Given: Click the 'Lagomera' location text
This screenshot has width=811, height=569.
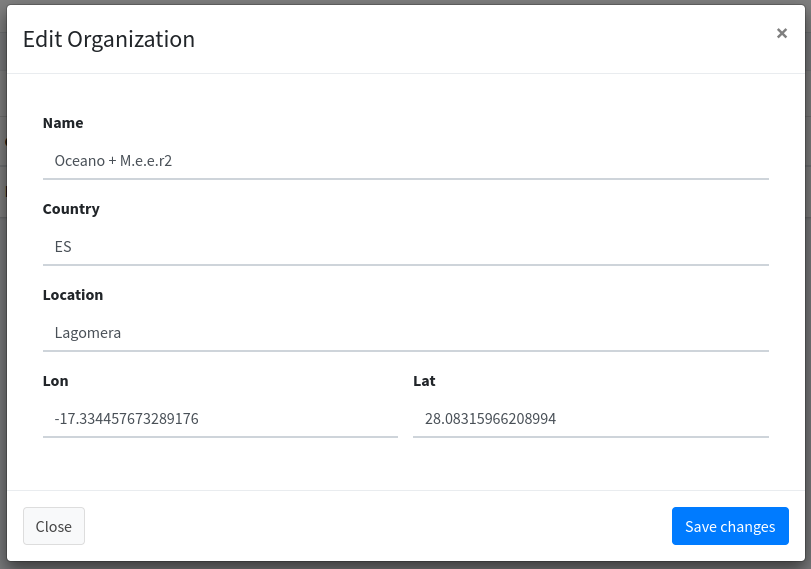Looking at the screenshot, I should (x=88, y=332).
